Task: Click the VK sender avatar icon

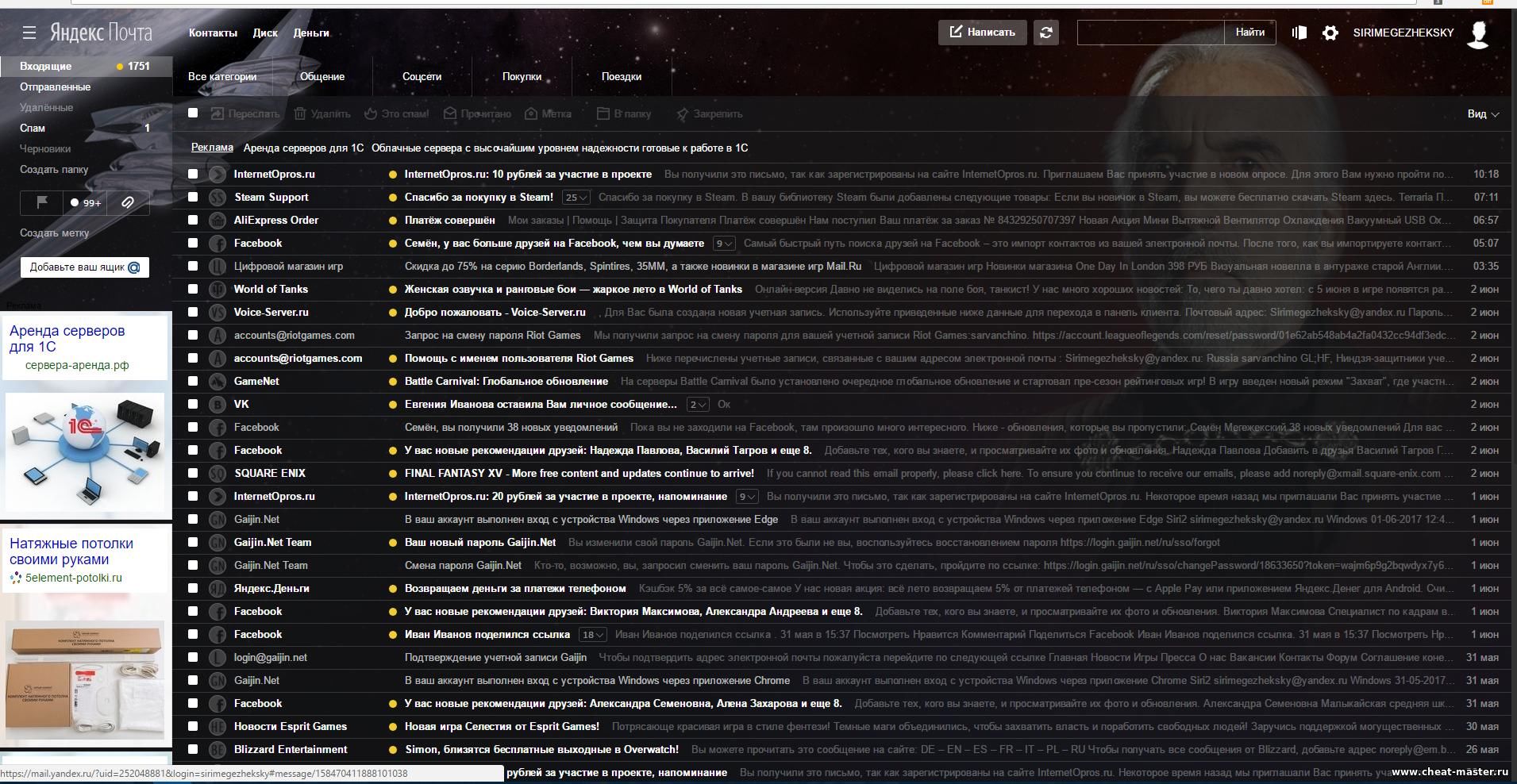Action: (x=218, y=404)
